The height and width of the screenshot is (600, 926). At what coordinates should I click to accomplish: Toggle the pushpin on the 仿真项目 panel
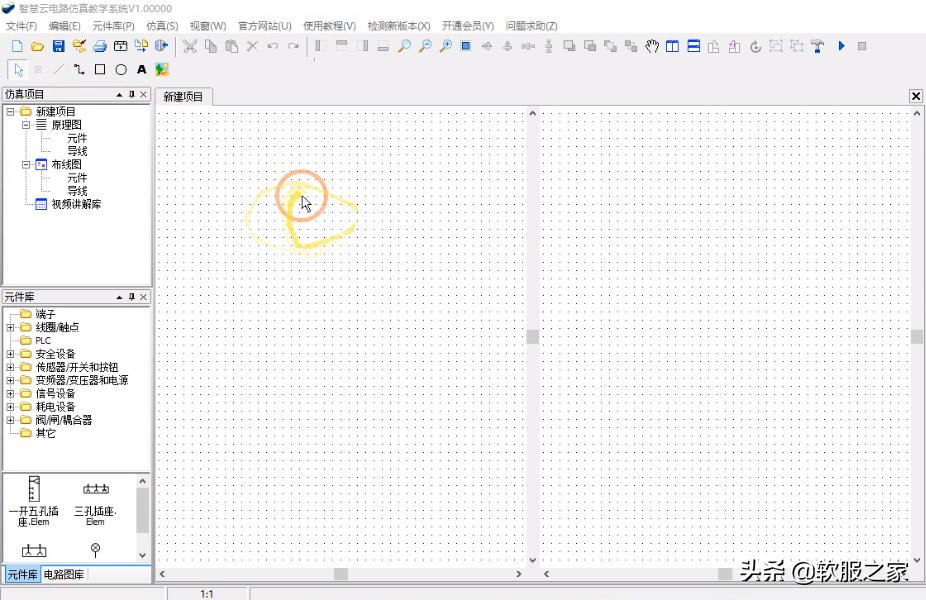[131, 93]
